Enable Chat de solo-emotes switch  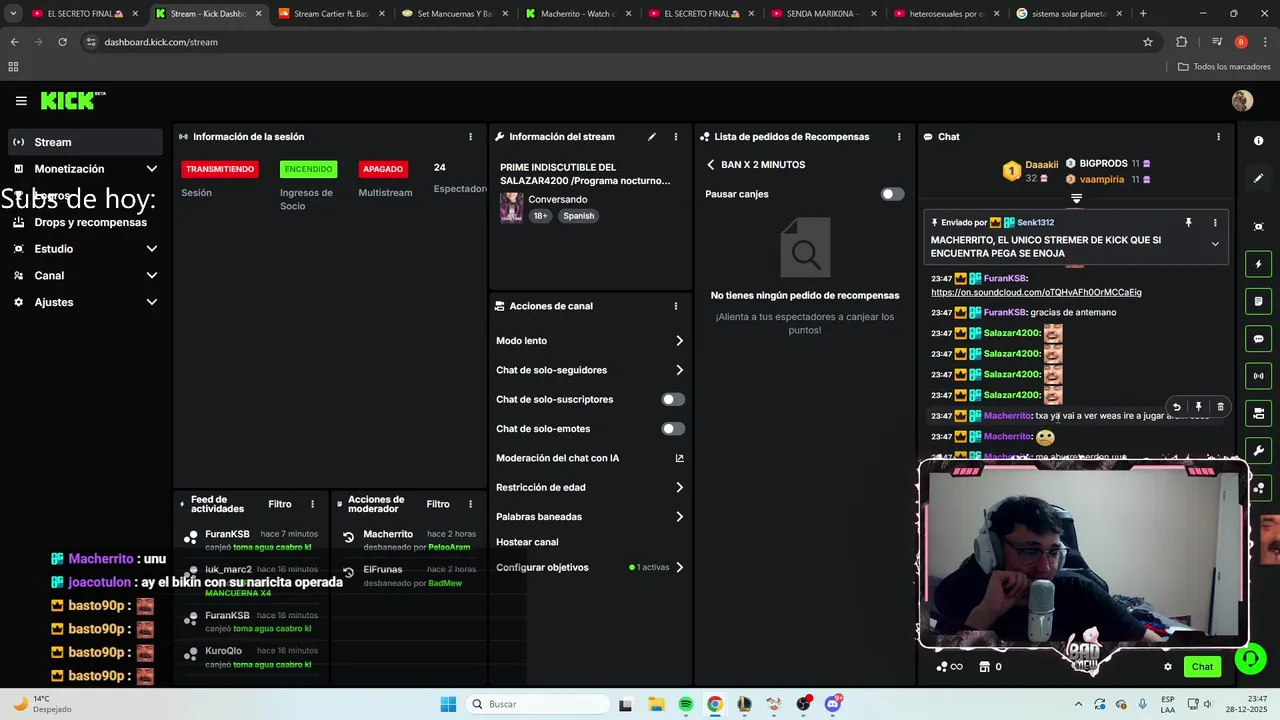coord(673,429)
